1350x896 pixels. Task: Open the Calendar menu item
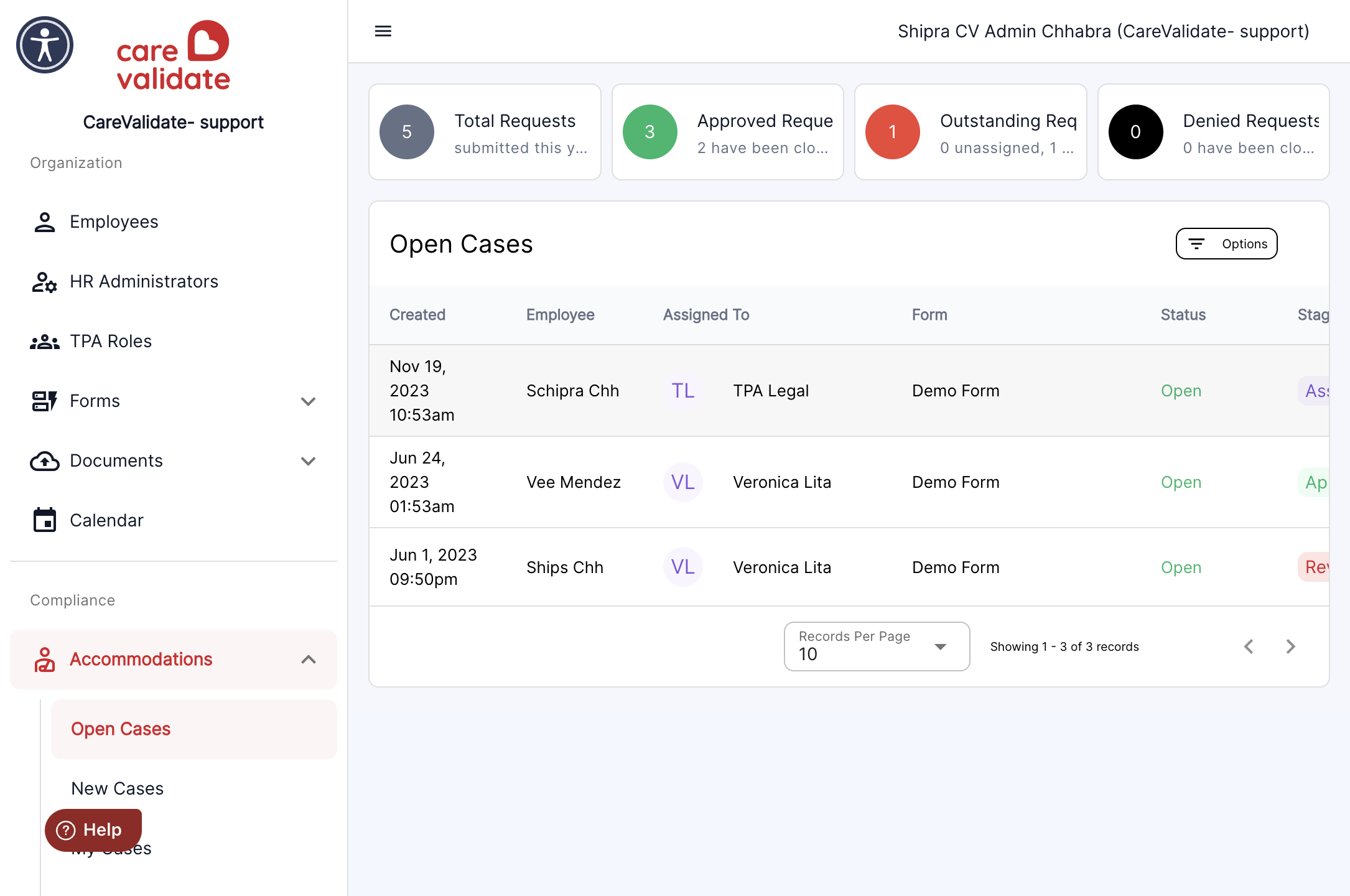(x=174, y=520)
